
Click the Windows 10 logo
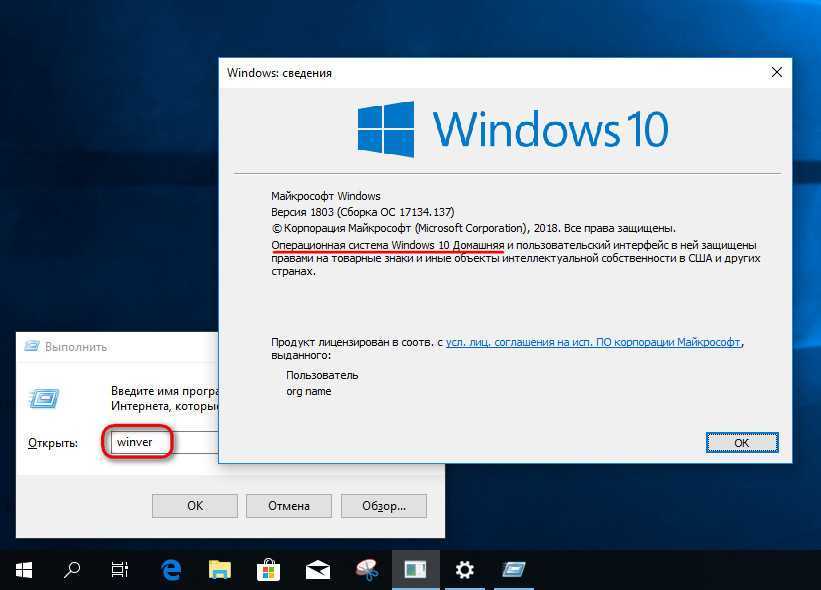click(x=513, y=129)
